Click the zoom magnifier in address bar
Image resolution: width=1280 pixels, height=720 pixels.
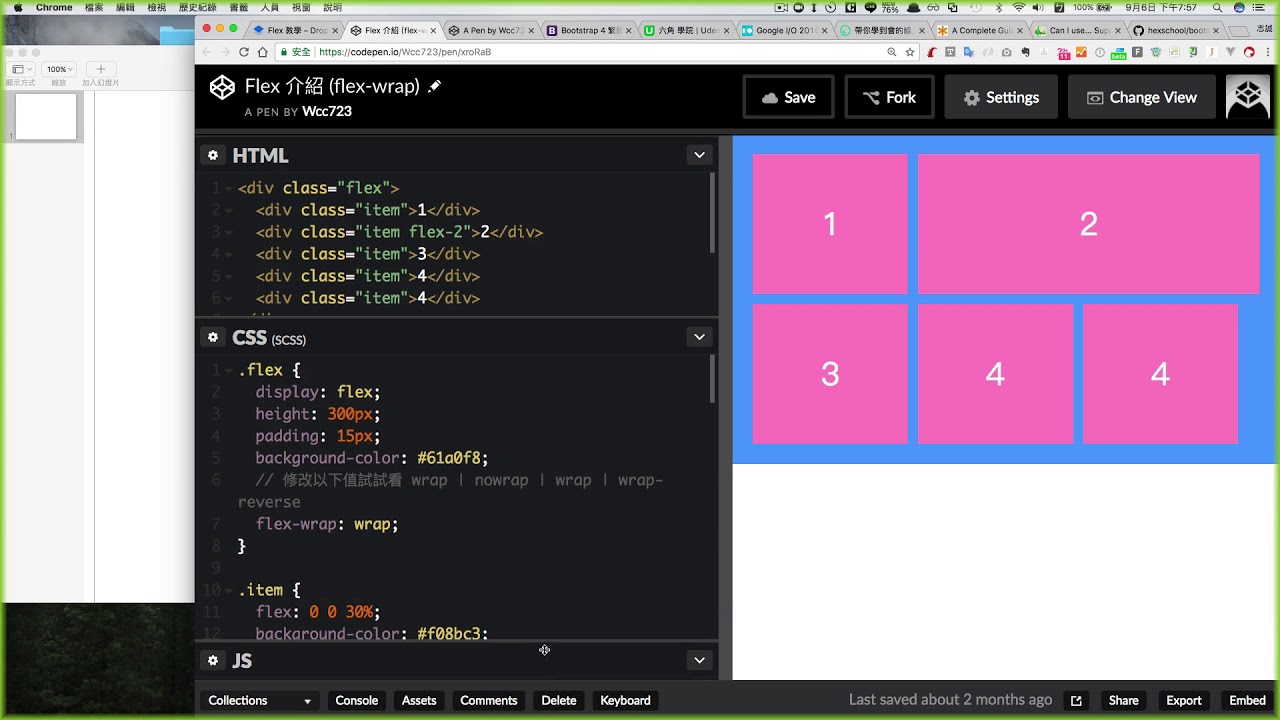(x=890, y=52)
